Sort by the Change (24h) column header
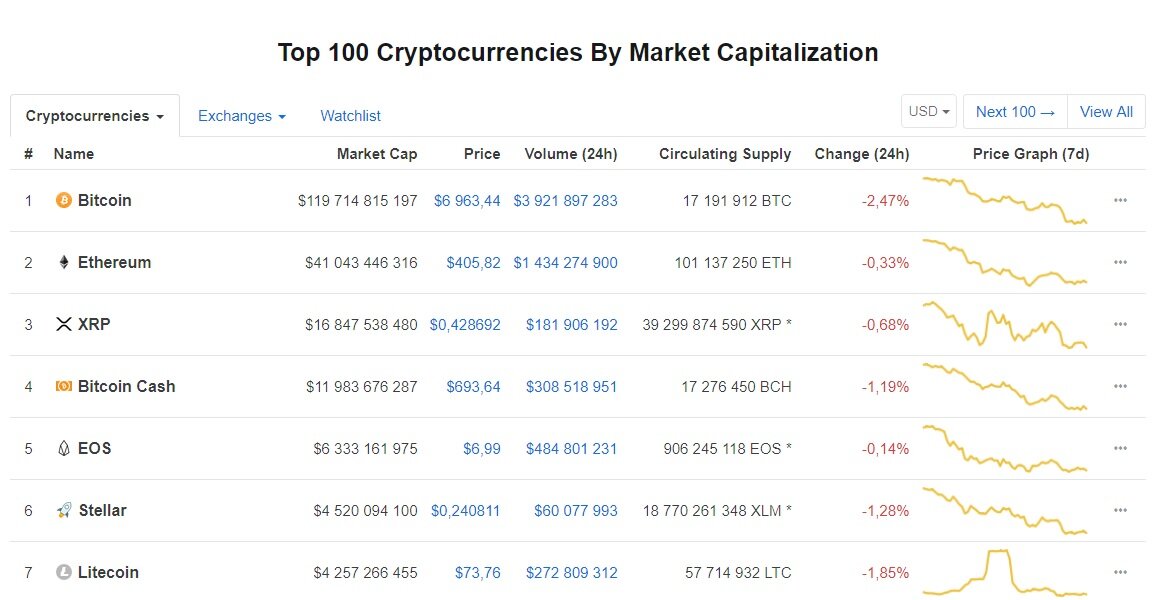 (x=862, y=154)
